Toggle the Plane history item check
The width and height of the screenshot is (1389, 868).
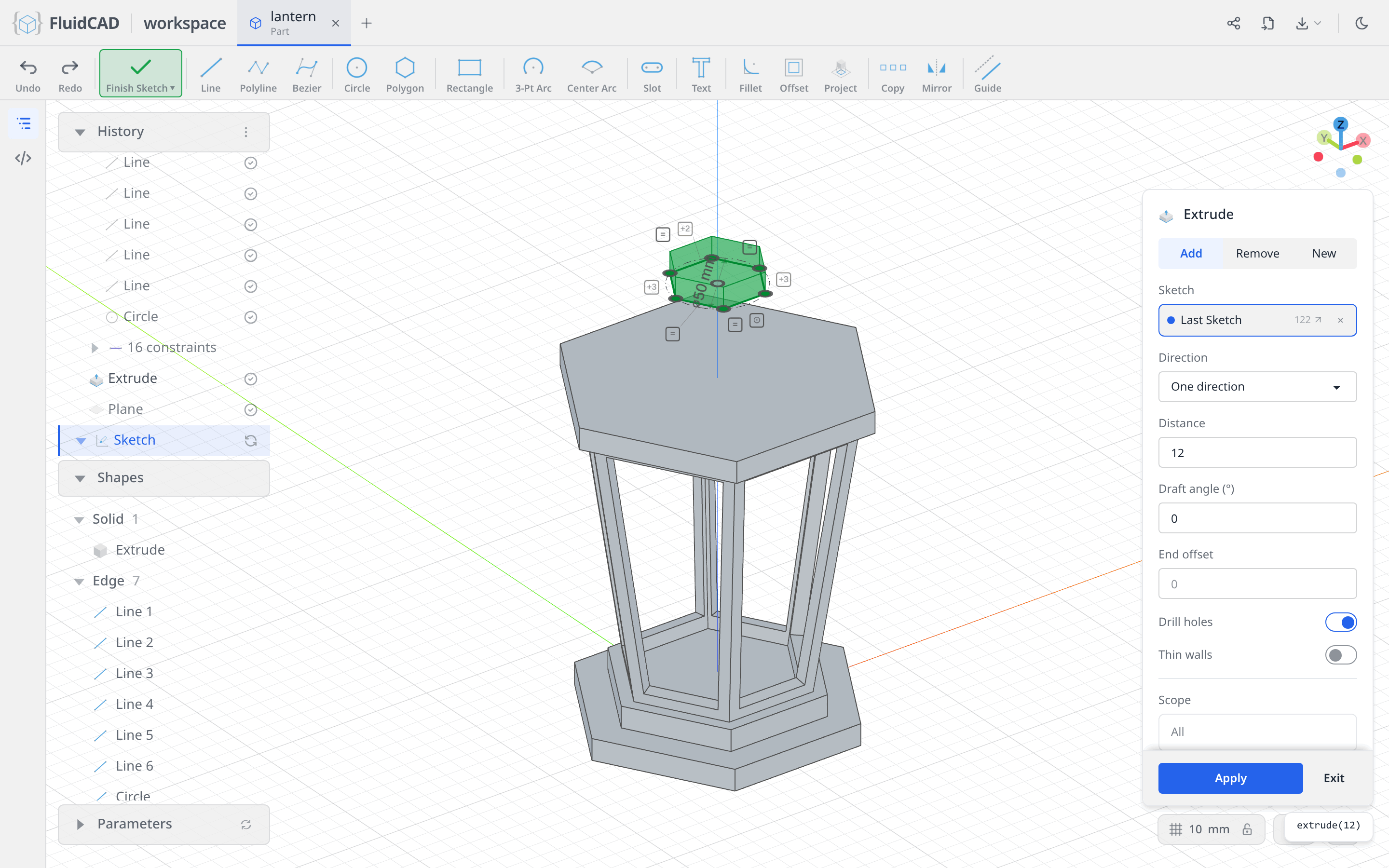[x=250, y=410]
